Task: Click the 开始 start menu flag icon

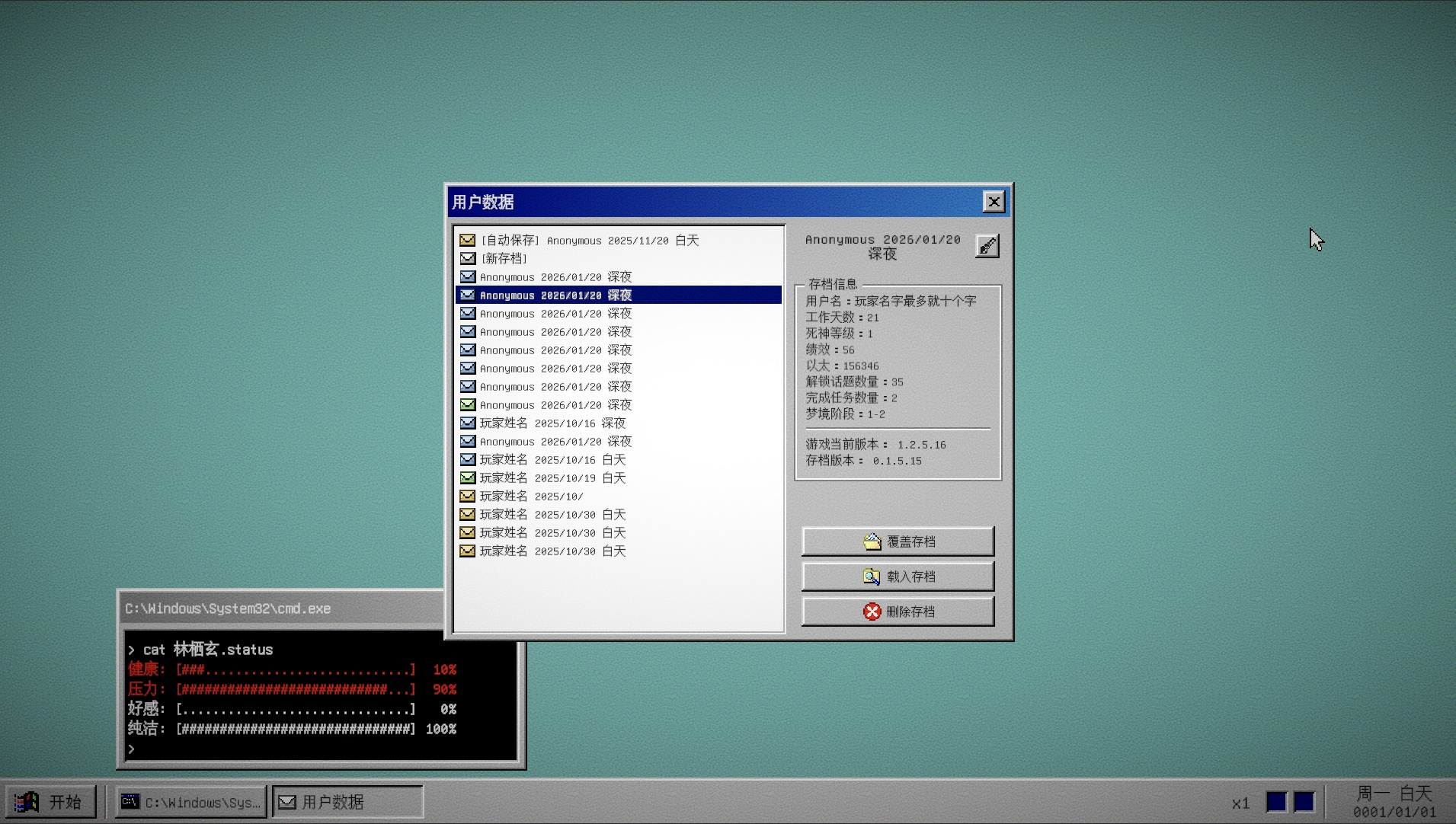Action: click(27, 802)
